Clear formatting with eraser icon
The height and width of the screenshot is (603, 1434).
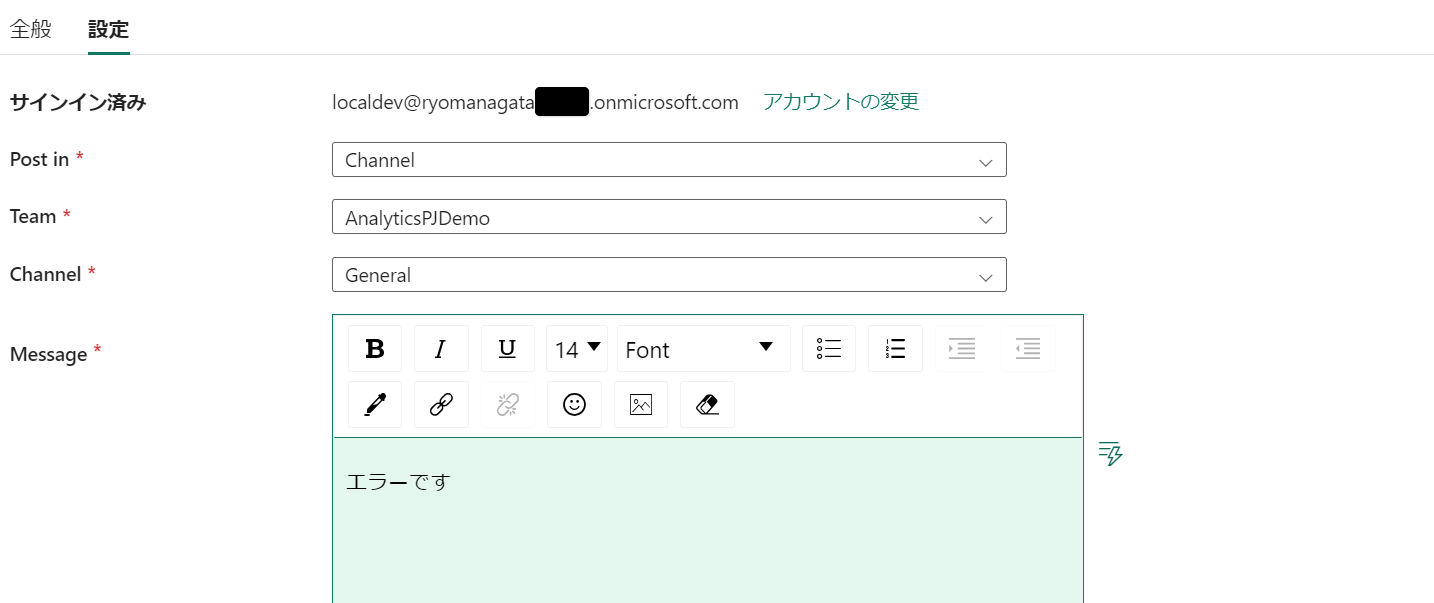coord(707,405)
